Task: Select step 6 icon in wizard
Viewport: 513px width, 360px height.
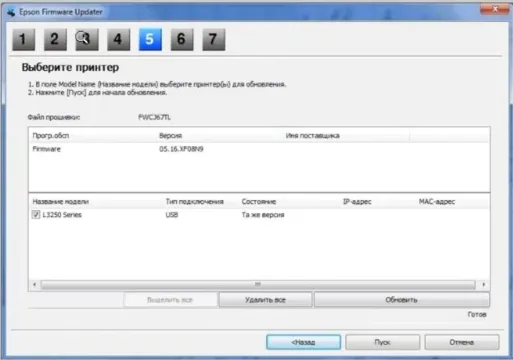Action: click(x=182, y=40)
